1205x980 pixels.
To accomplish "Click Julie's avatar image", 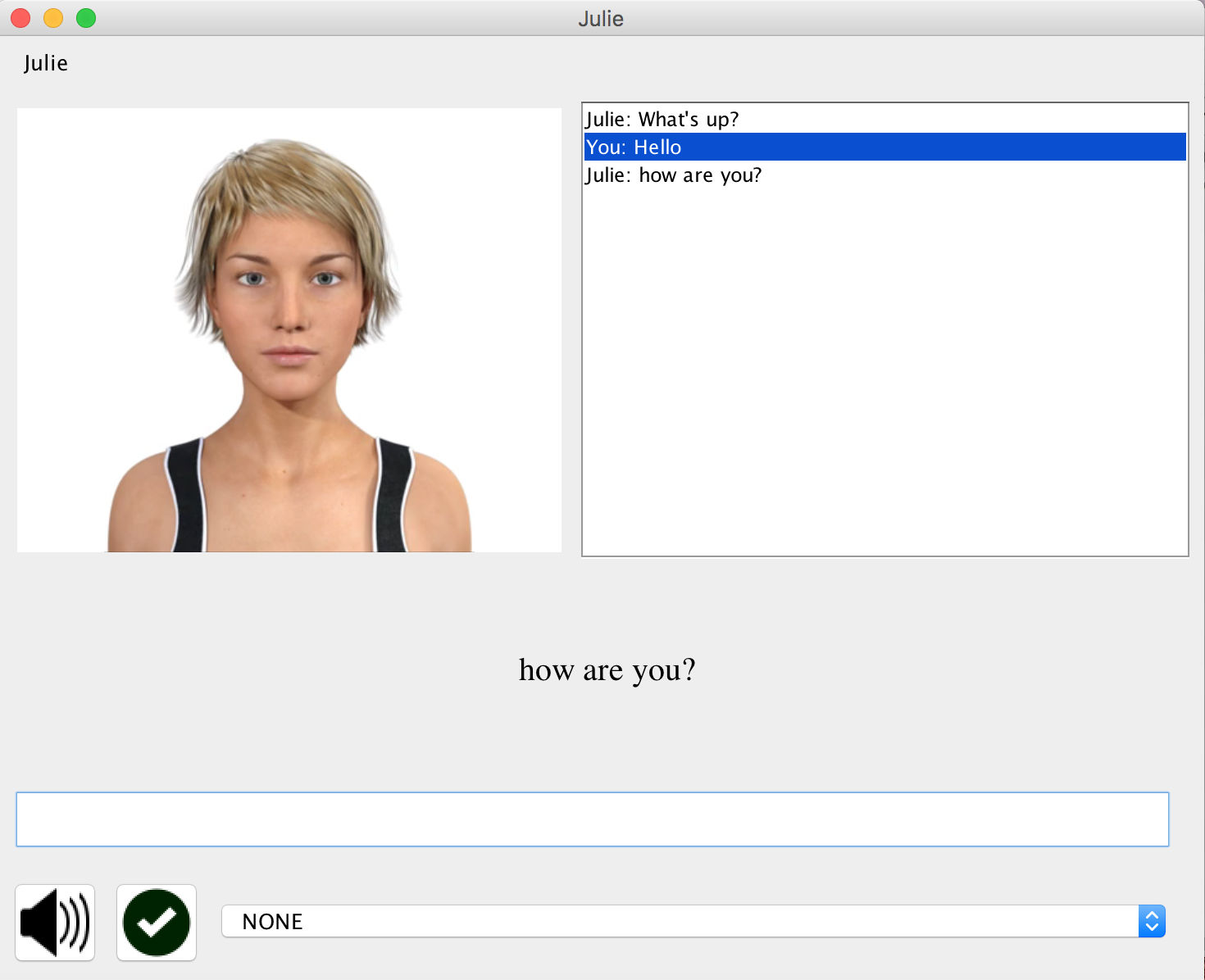I will pos(289,330).
